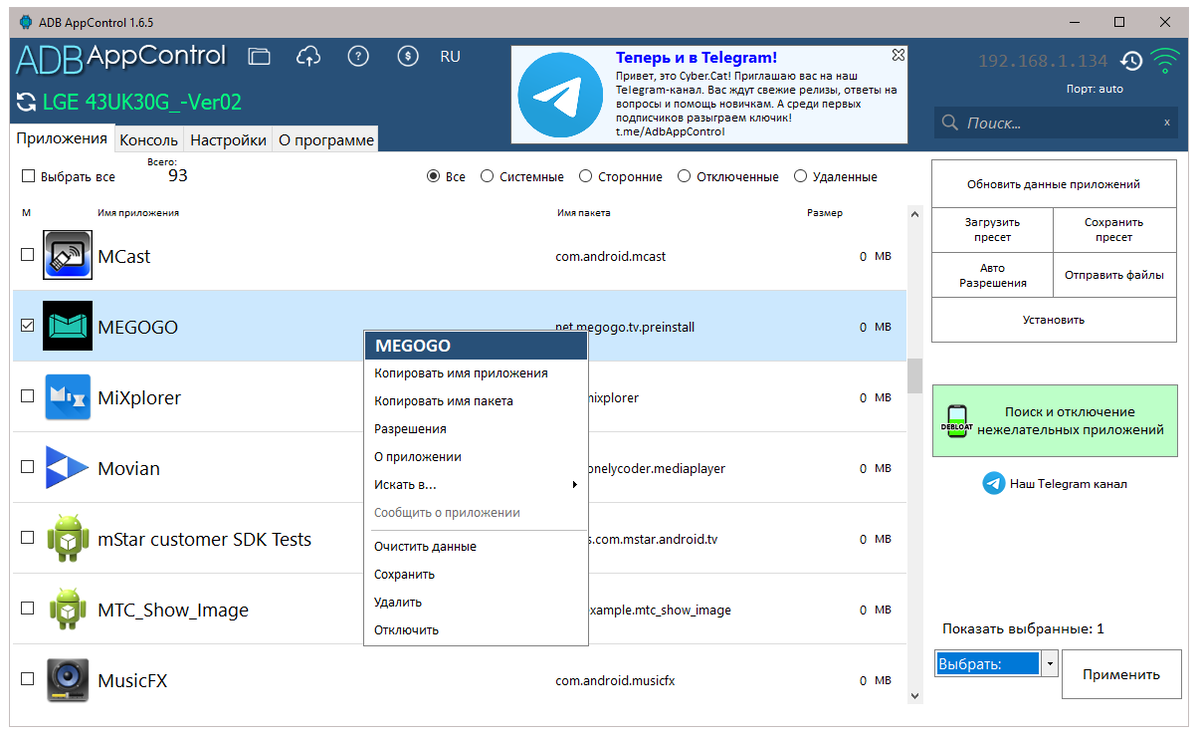Click the Загрузить пресет button
Viewport: 1200px width, 736px height.
[992, 230]
